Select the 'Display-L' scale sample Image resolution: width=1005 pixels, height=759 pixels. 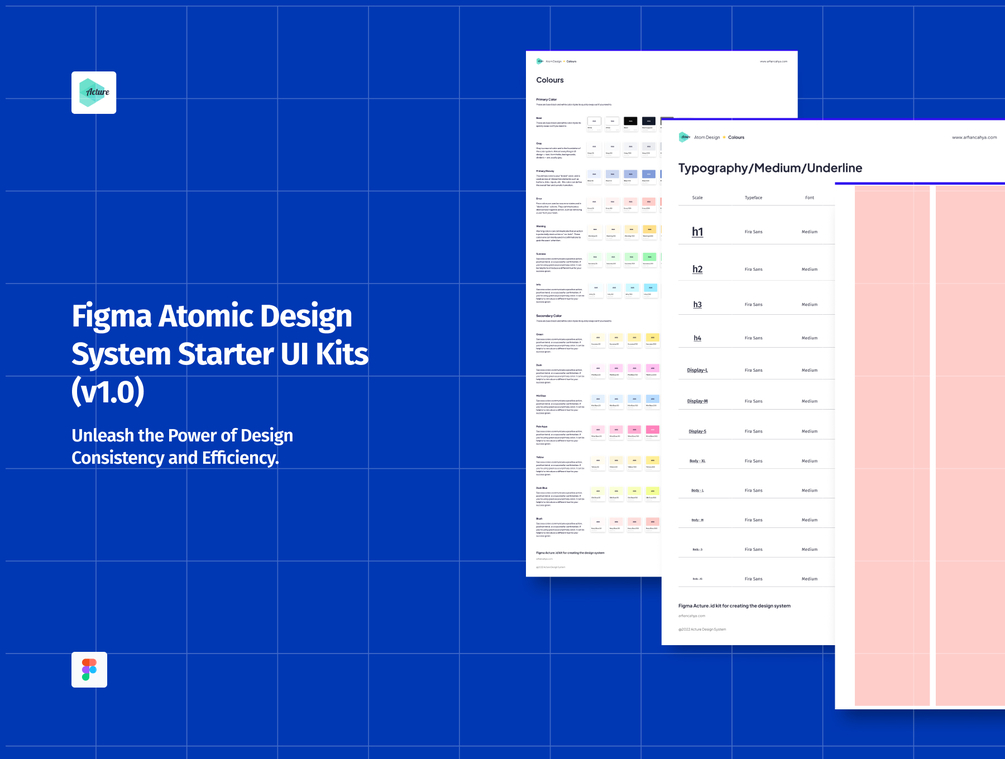(697, 371)
